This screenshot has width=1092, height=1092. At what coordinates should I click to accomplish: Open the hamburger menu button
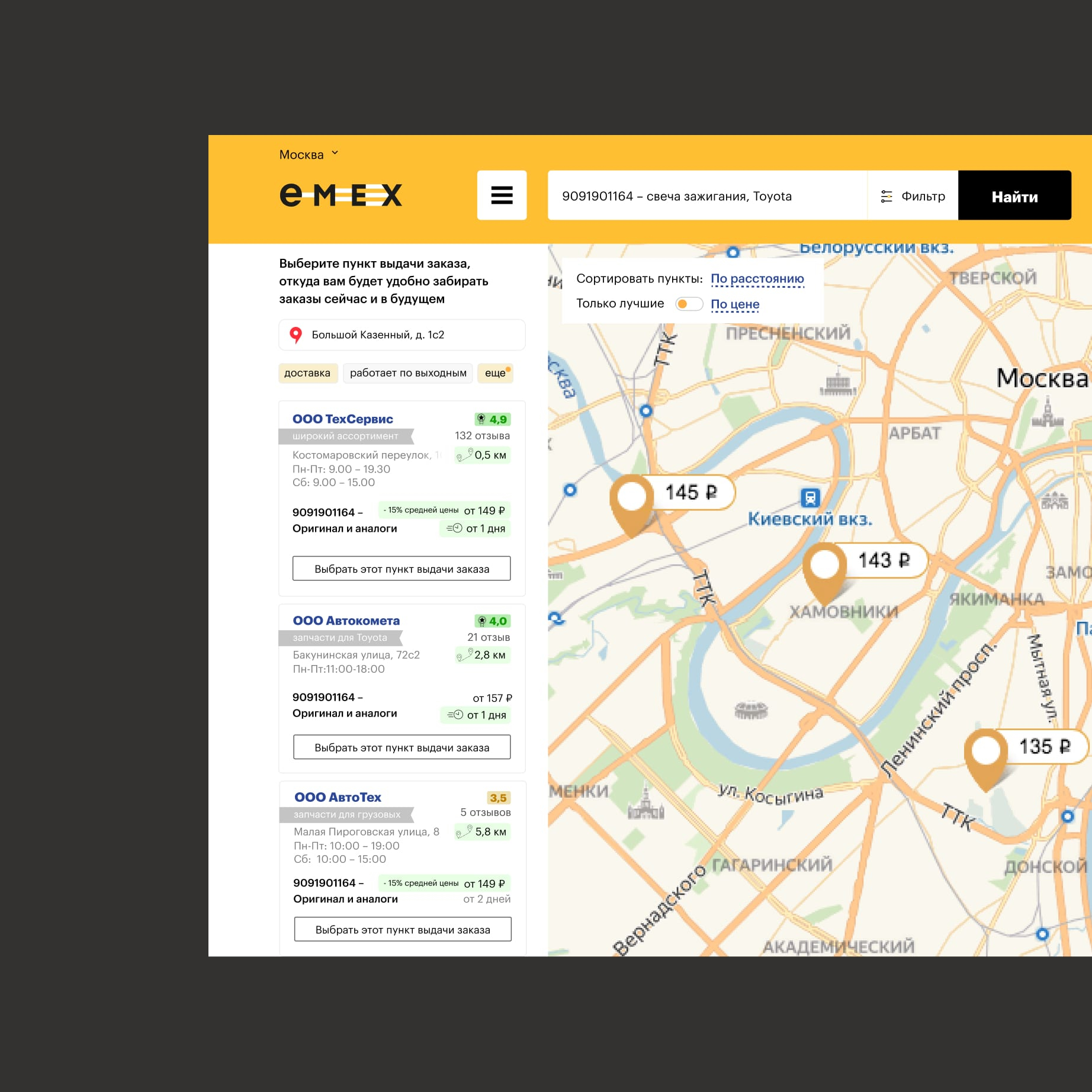coord(502,195)
